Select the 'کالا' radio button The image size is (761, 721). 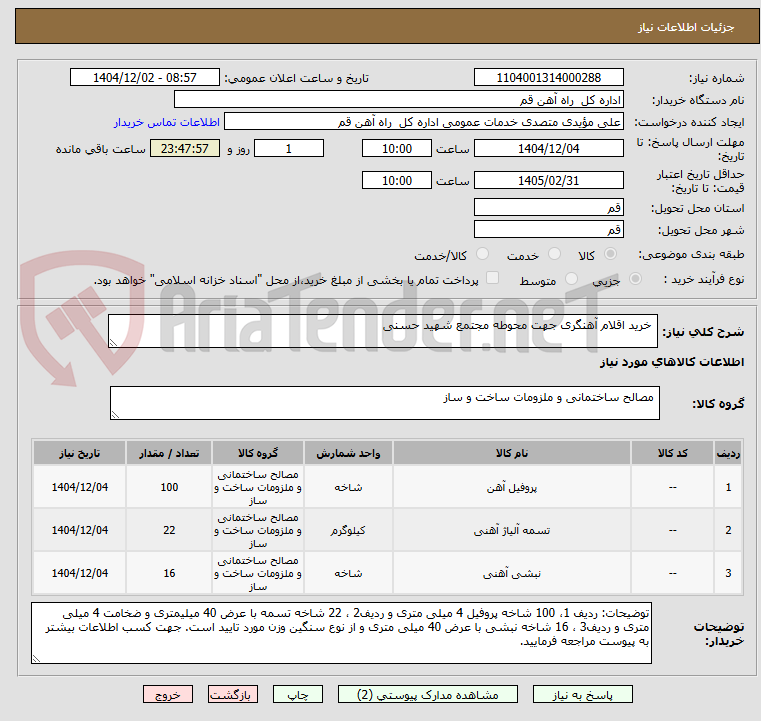611,254
